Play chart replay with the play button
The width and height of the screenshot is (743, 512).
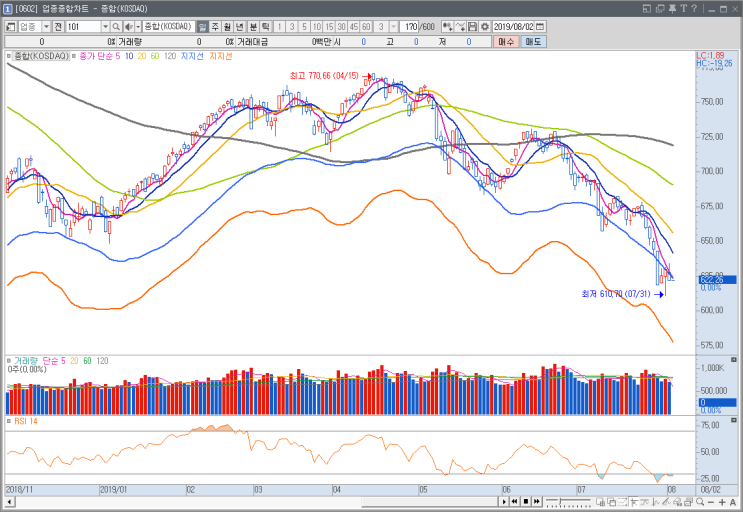click(504, 502)
